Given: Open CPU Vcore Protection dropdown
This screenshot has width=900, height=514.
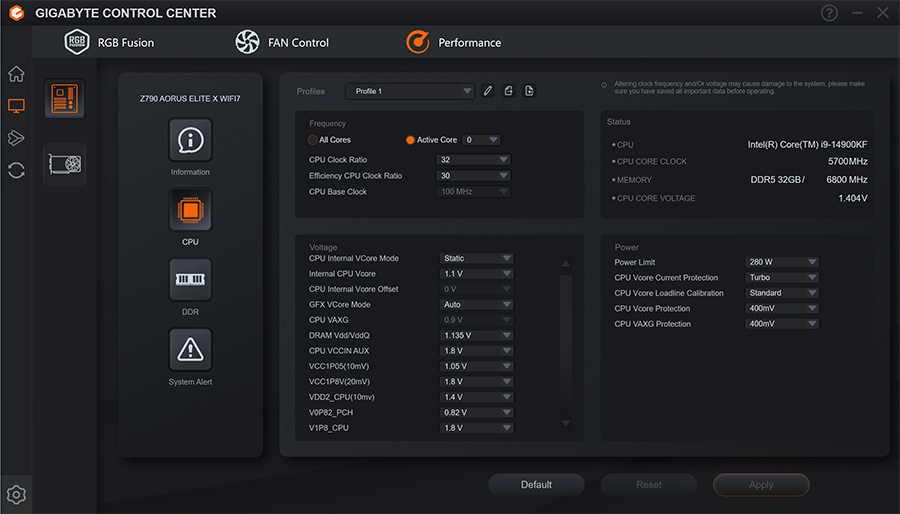Looking at the screenshot, I should pyautogui.click(x=782, y=309).
